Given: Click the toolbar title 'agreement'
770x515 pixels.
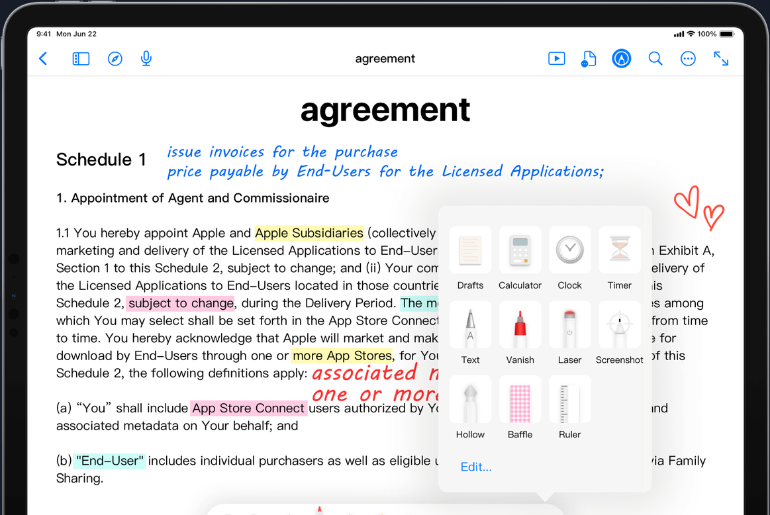Looking at the screenshot, I should coord(385,59).
